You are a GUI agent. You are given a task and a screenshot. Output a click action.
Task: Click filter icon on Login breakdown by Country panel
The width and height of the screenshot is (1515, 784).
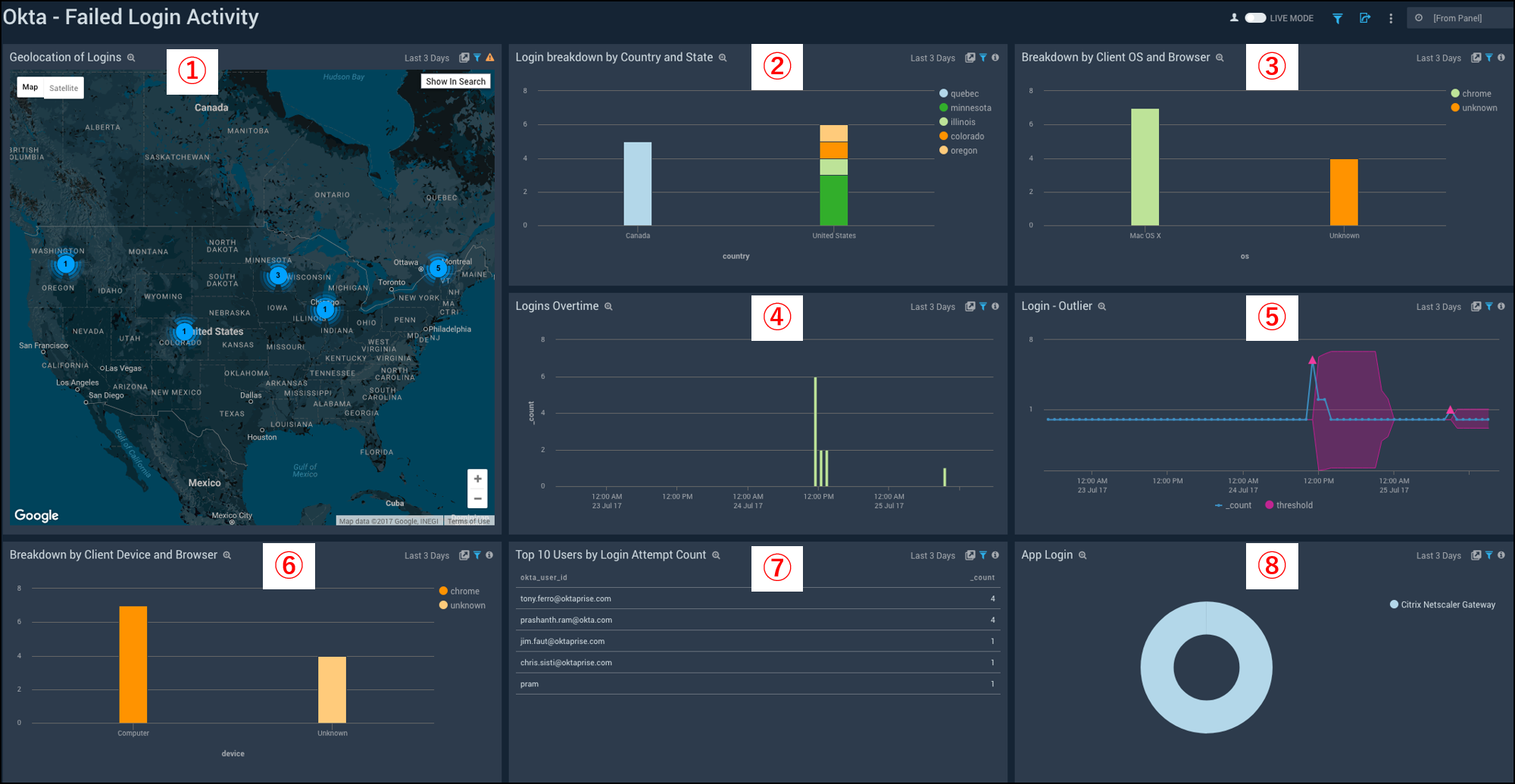[x=983, y=58]
